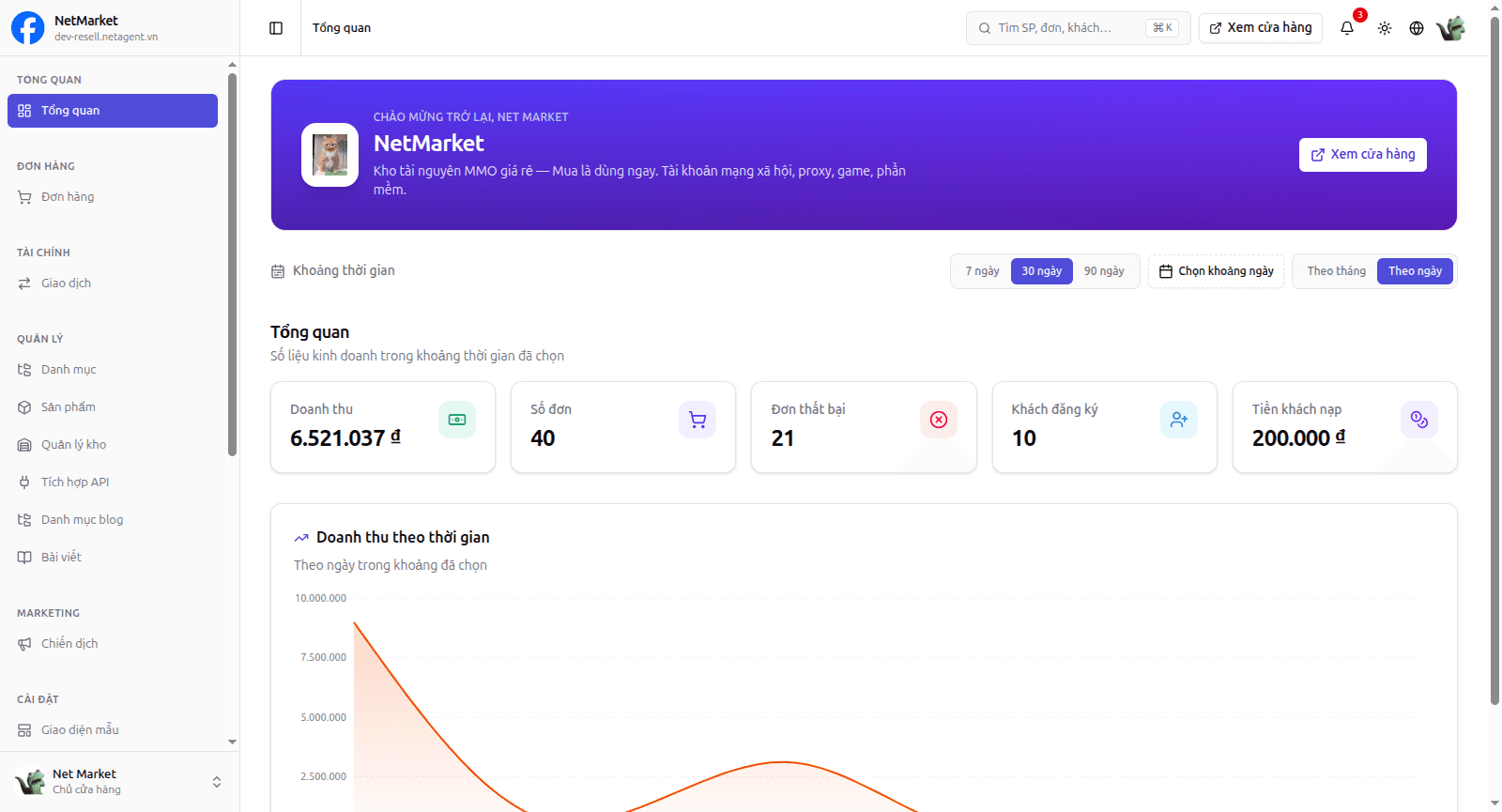The width and height of the screenshot is (1502, 812).
Task: Open Quản lý kho in the sidebar
Action: (x=113, y=445)
